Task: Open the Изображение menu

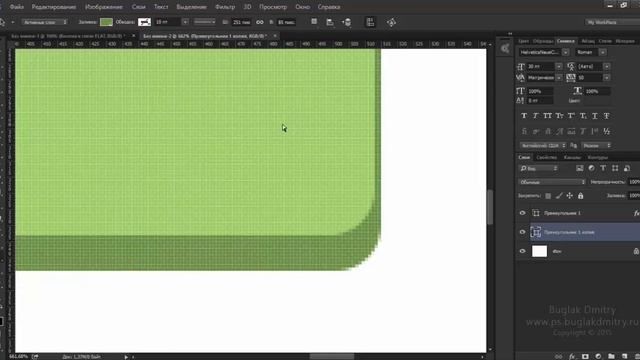Action: (104, 7)
